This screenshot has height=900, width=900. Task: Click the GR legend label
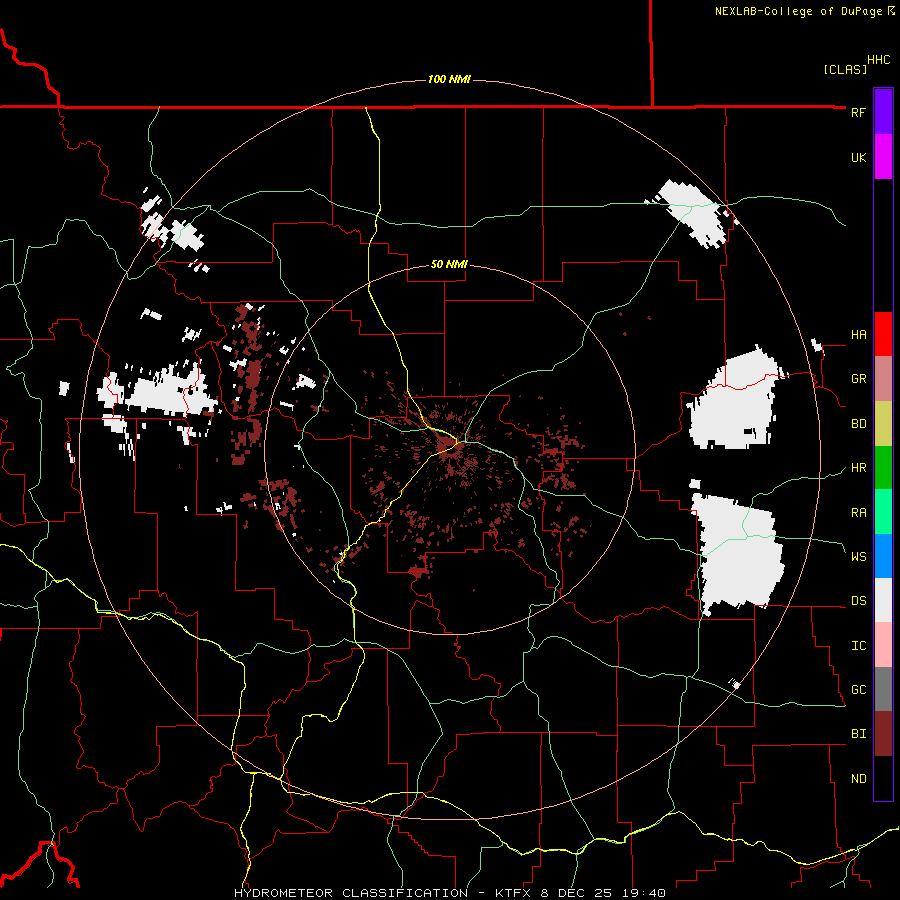858,379
